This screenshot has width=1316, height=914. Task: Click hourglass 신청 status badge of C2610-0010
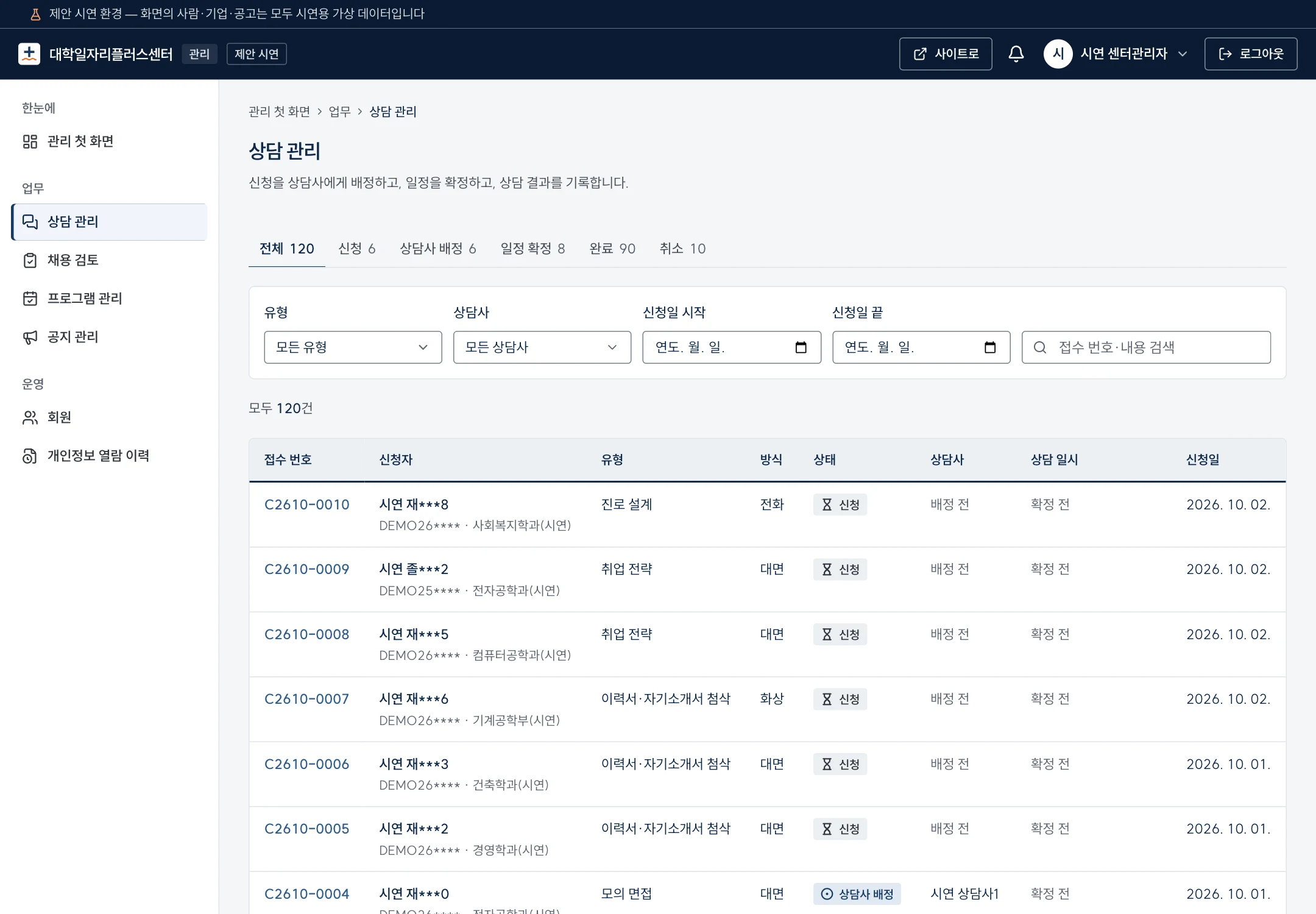point(840,505)
